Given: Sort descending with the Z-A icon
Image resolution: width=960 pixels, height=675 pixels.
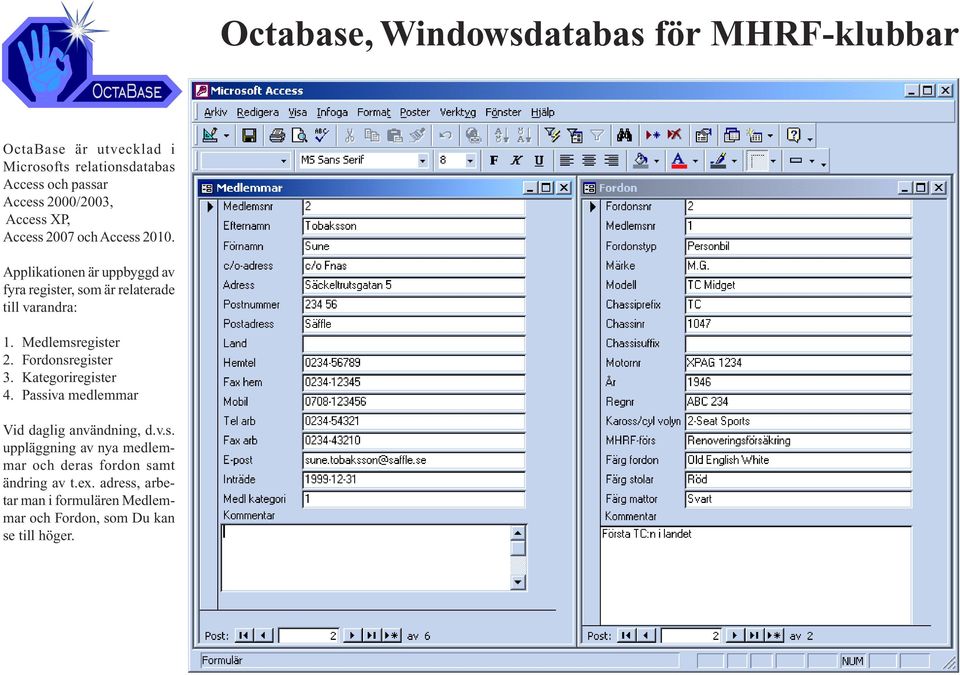Looking at the screenshot, I should coord(524,135).
